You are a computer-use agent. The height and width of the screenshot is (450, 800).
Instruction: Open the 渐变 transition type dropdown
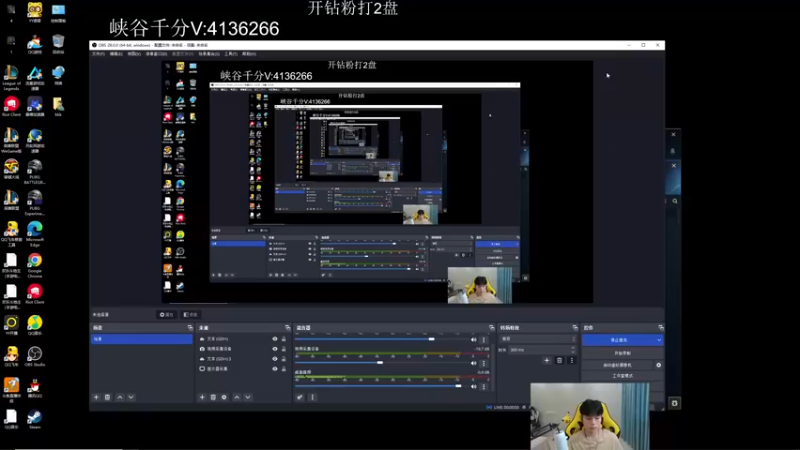point(537,339)
